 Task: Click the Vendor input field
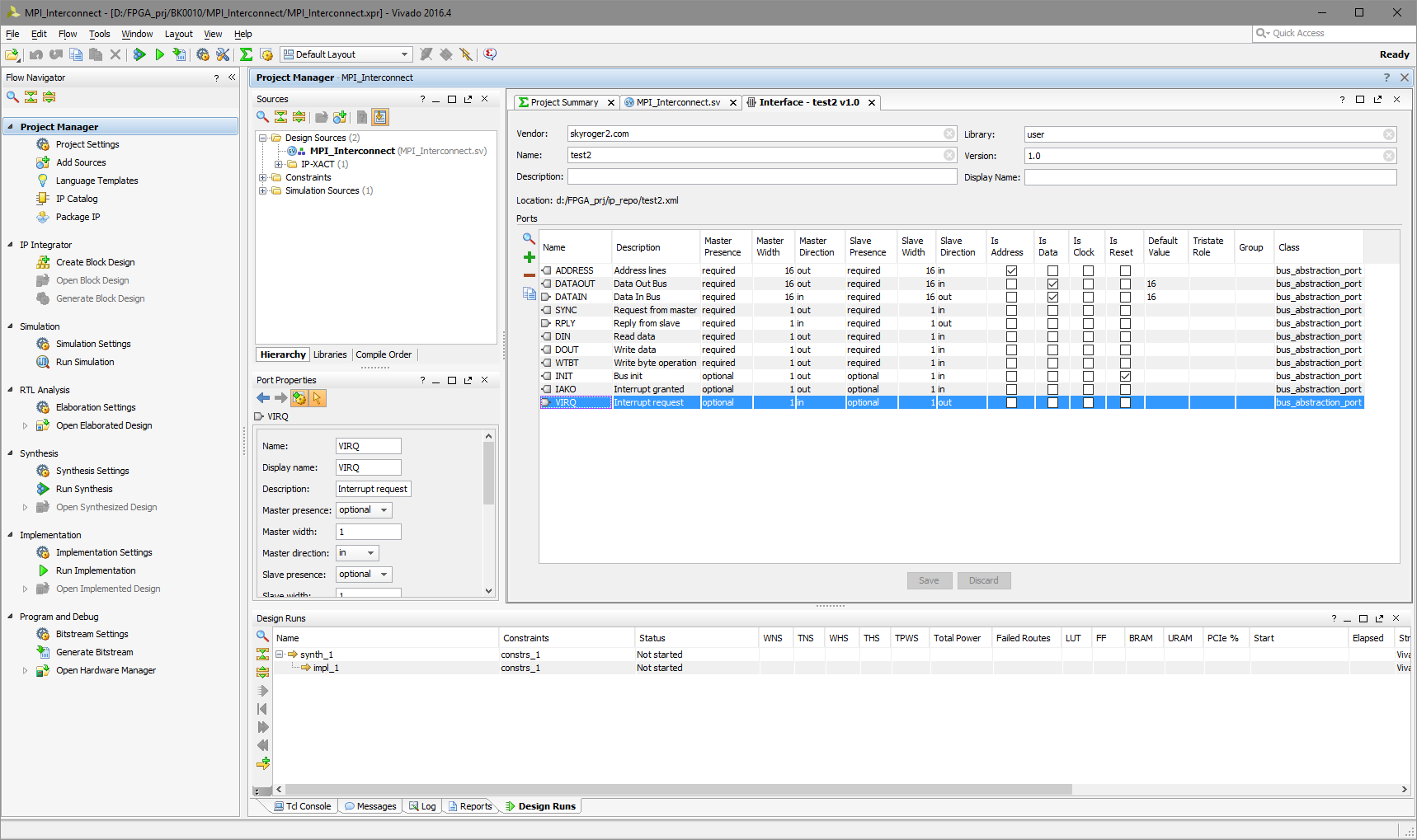pos(762,134)
